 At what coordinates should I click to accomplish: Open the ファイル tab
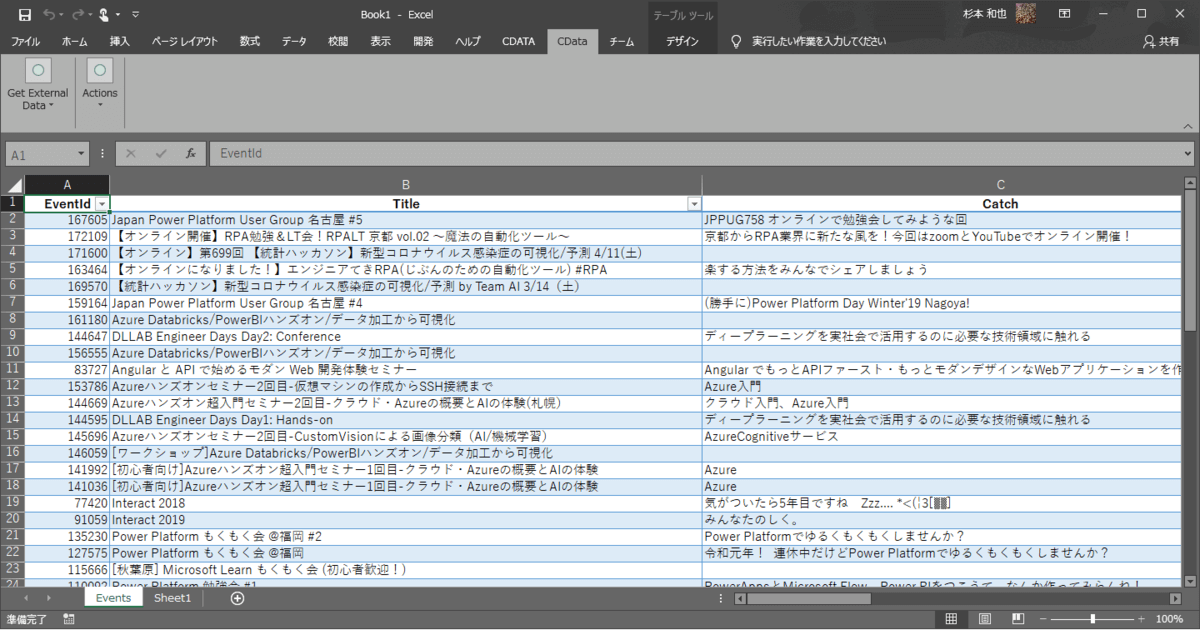pos(25,41)
